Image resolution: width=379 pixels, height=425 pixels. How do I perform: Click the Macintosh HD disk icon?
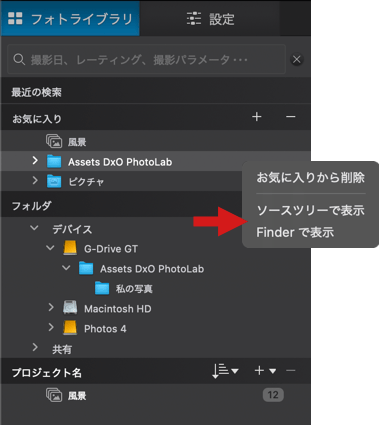click(x=70, y=308)
